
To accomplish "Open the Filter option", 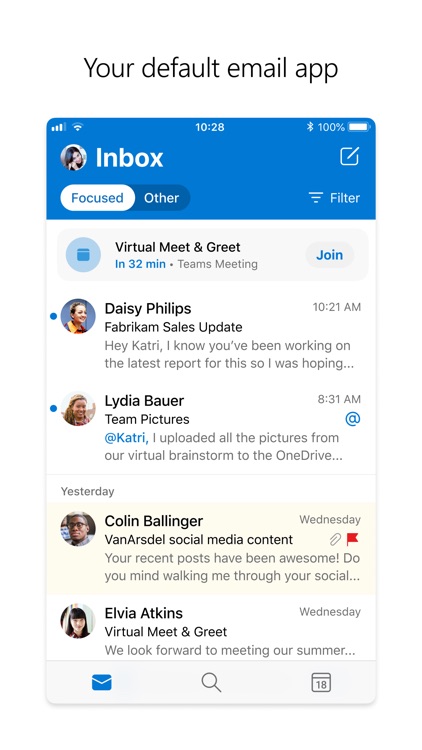I will pos(334,198).
